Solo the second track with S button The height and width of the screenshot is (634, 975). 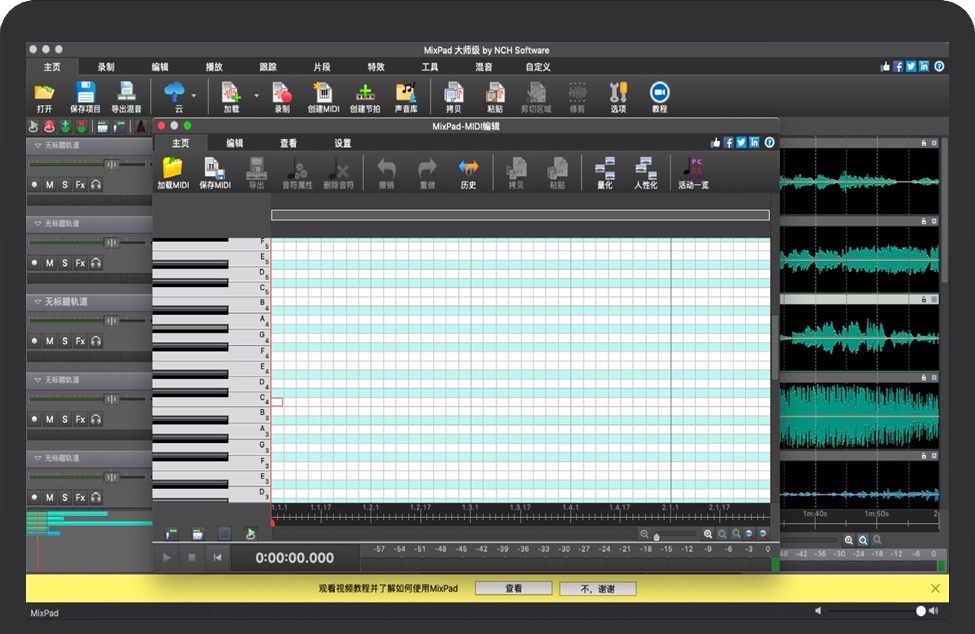point(65,263)
